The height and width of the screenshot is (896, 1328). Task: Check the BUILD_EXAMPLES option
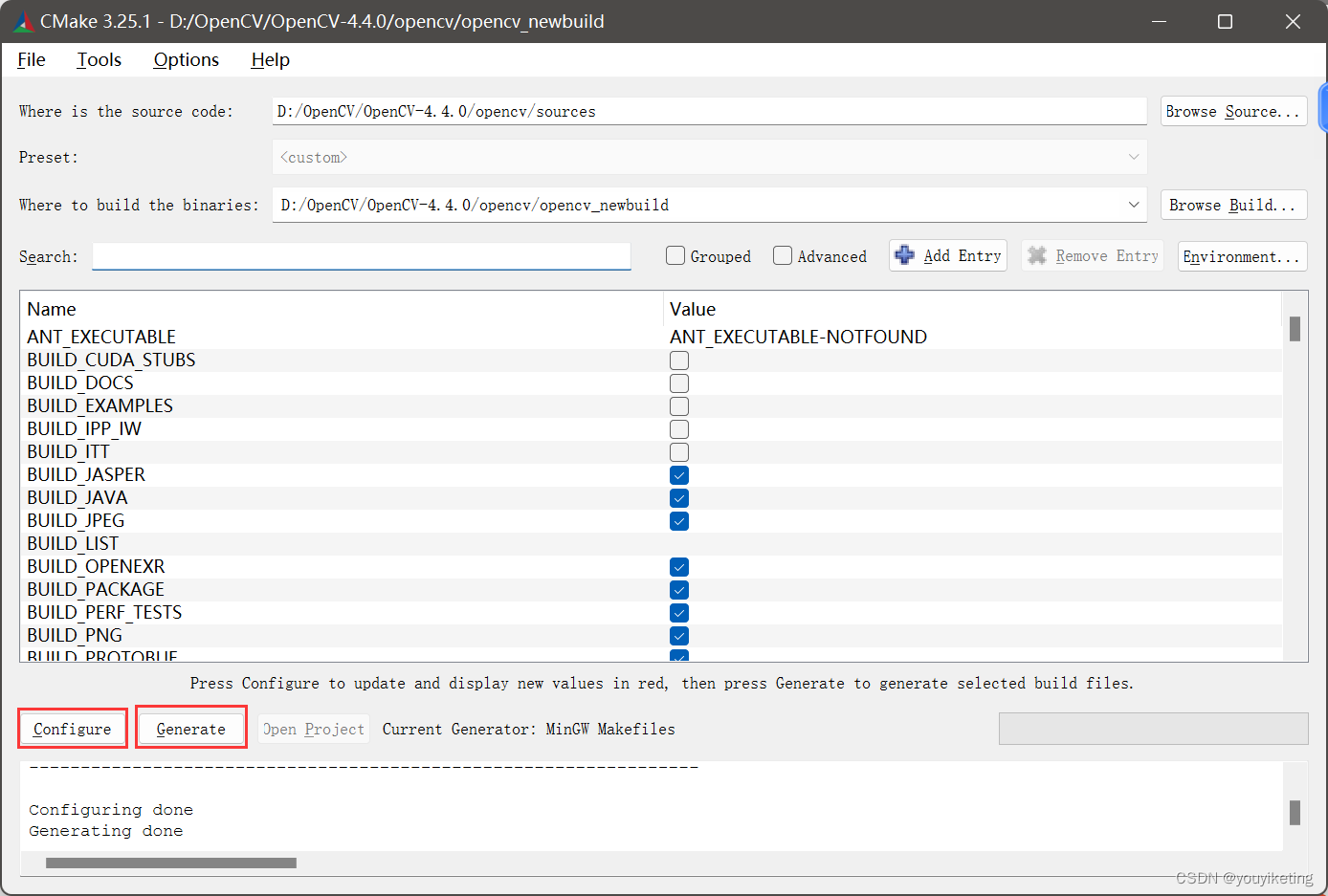pos(678,405)
